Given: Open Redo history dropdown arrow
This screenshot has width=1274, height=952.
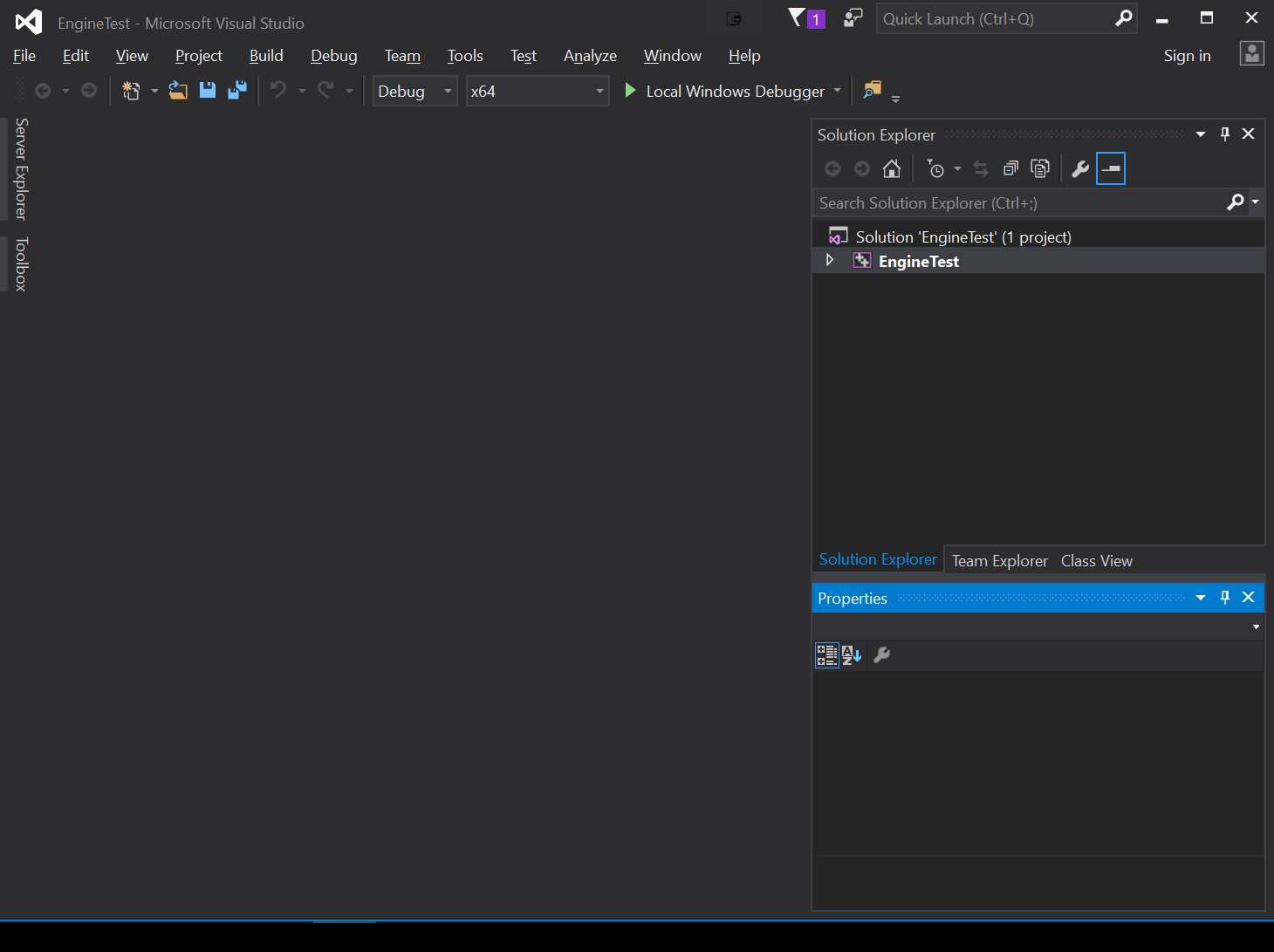Looking at the screenshot, I should coord(349,91).
